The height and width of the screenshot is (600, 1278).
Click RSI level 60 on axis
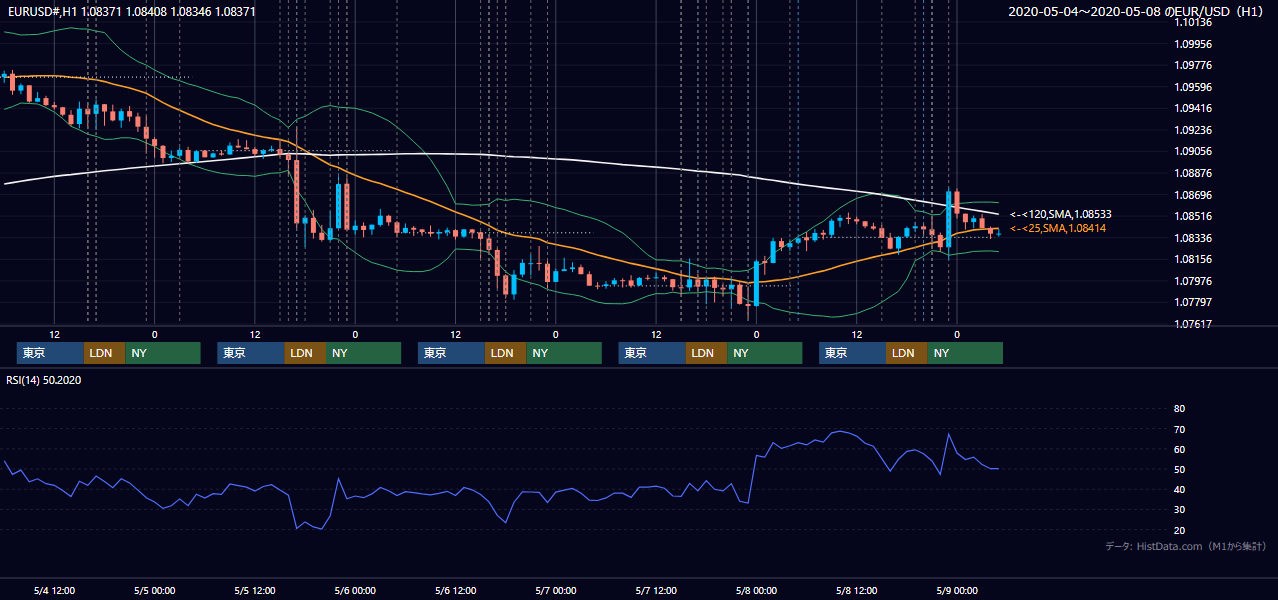pyautogui.click(x=1179, y=450)
